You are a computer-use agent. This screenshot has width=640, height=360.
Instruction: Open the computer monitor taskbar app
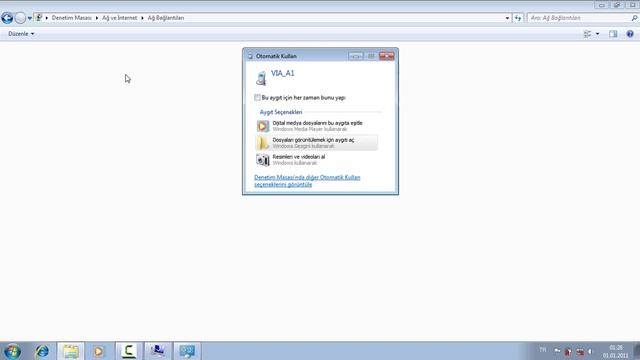[x=158, y=351]
